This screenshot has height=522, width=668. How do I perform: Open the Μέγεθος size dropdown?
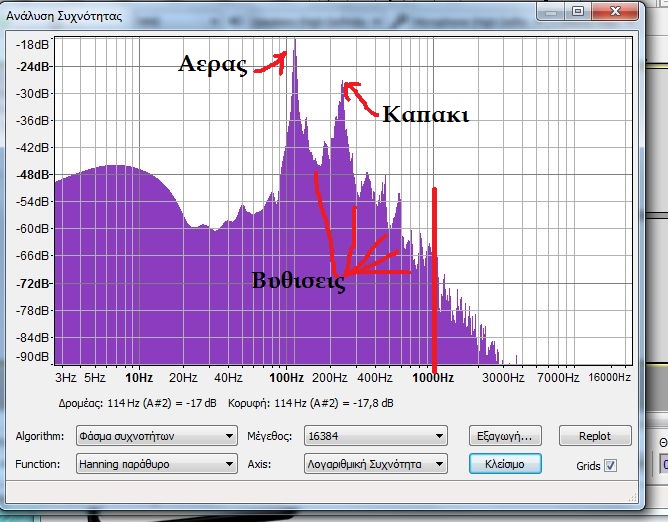(x=375, y=436)
